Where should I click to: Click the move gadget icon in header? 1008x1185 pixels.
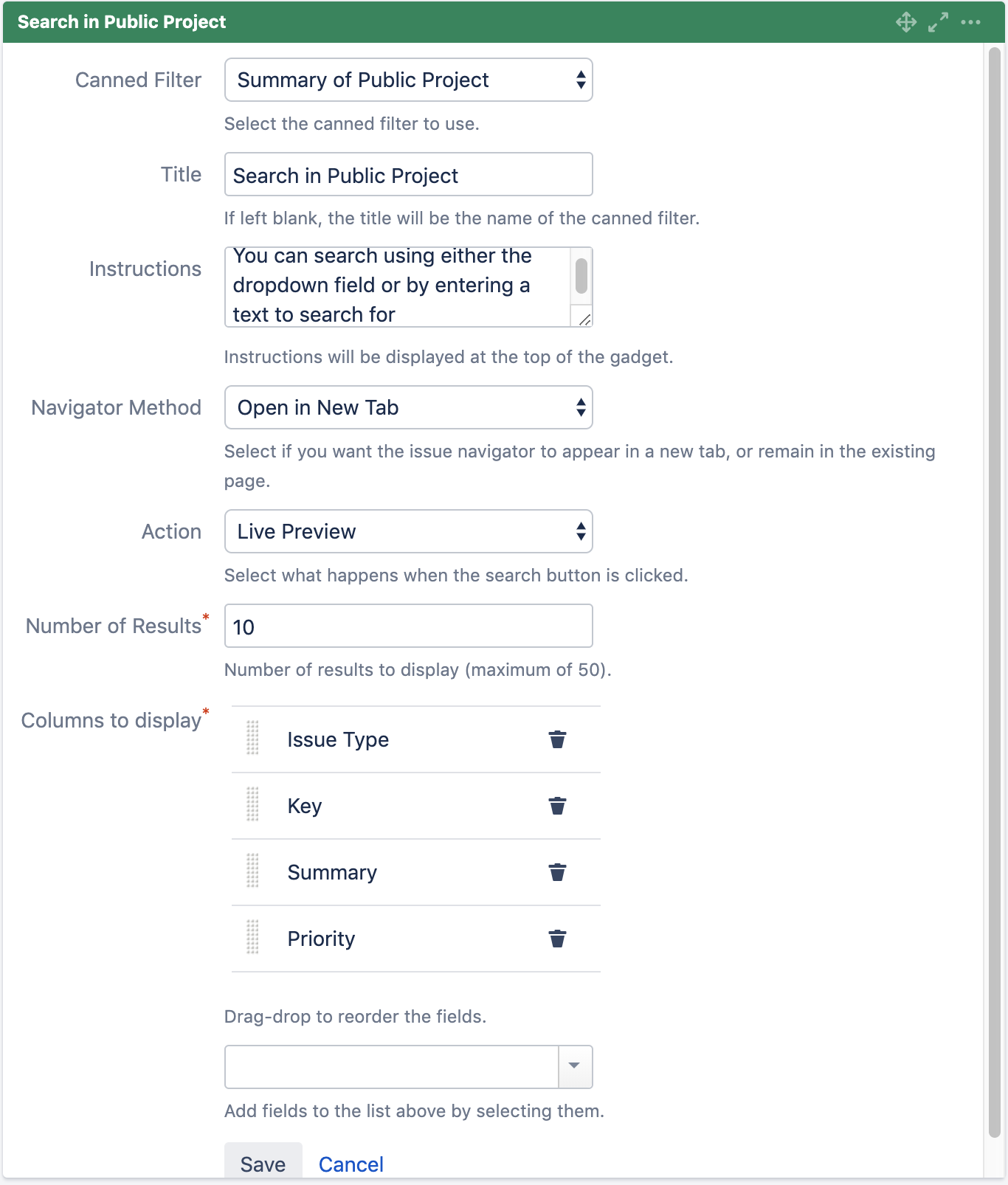906,22
